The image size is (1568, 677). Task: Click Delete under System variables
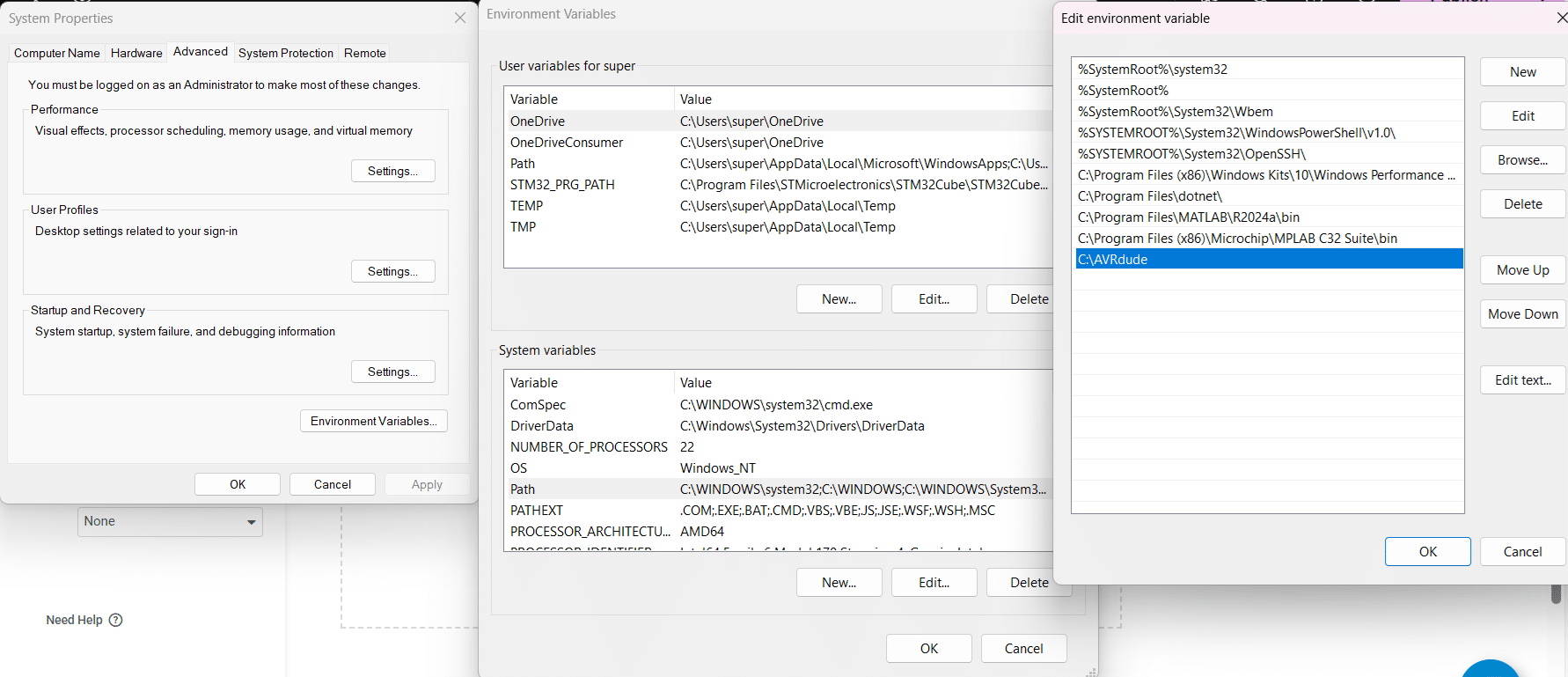click(x=1029, y=583)
